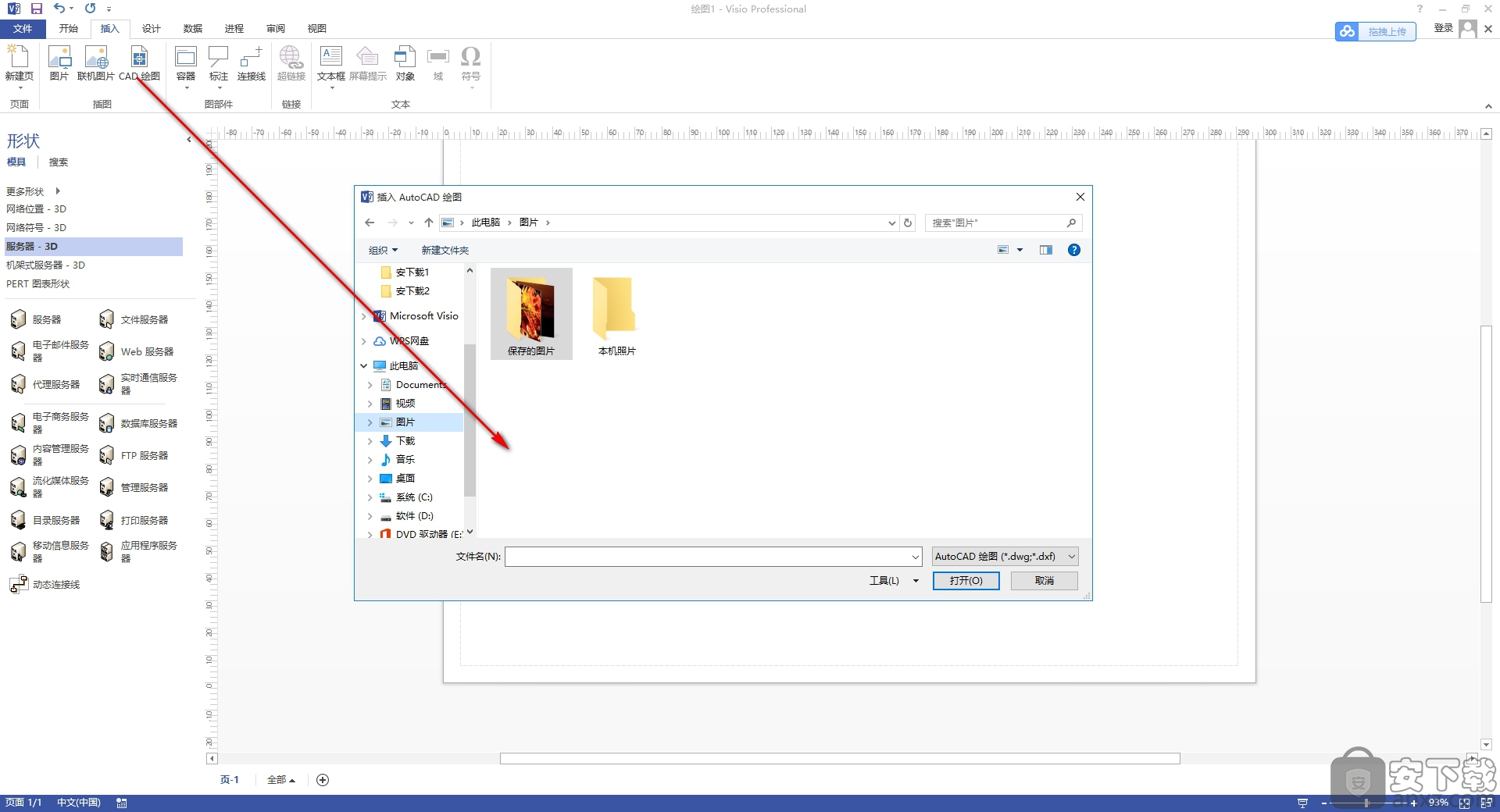
Task: Select the 桌面 desktop tree item
Action: [x=405, y=479]
